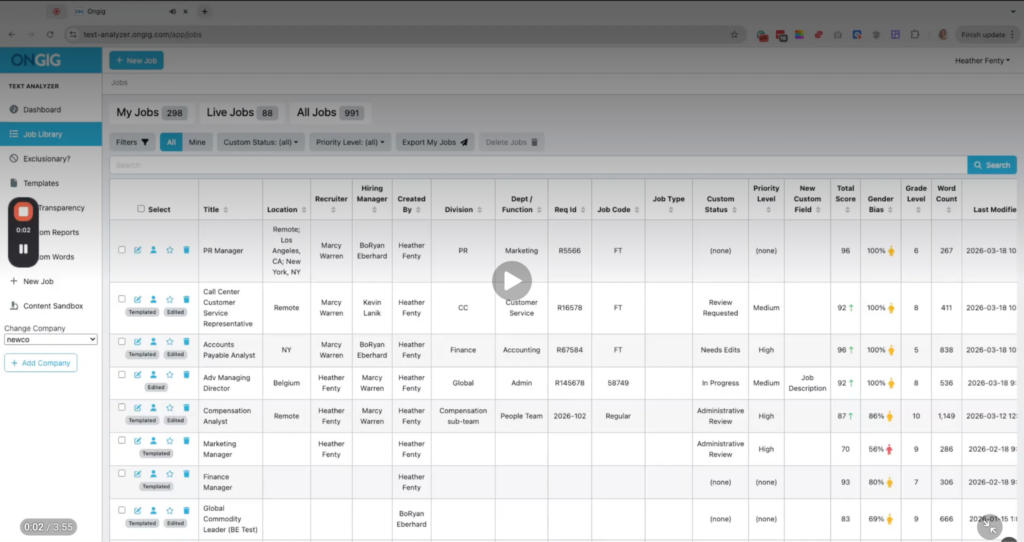Reload the browser page
This screenshot has height=542, width=1024.
[50, 35]
